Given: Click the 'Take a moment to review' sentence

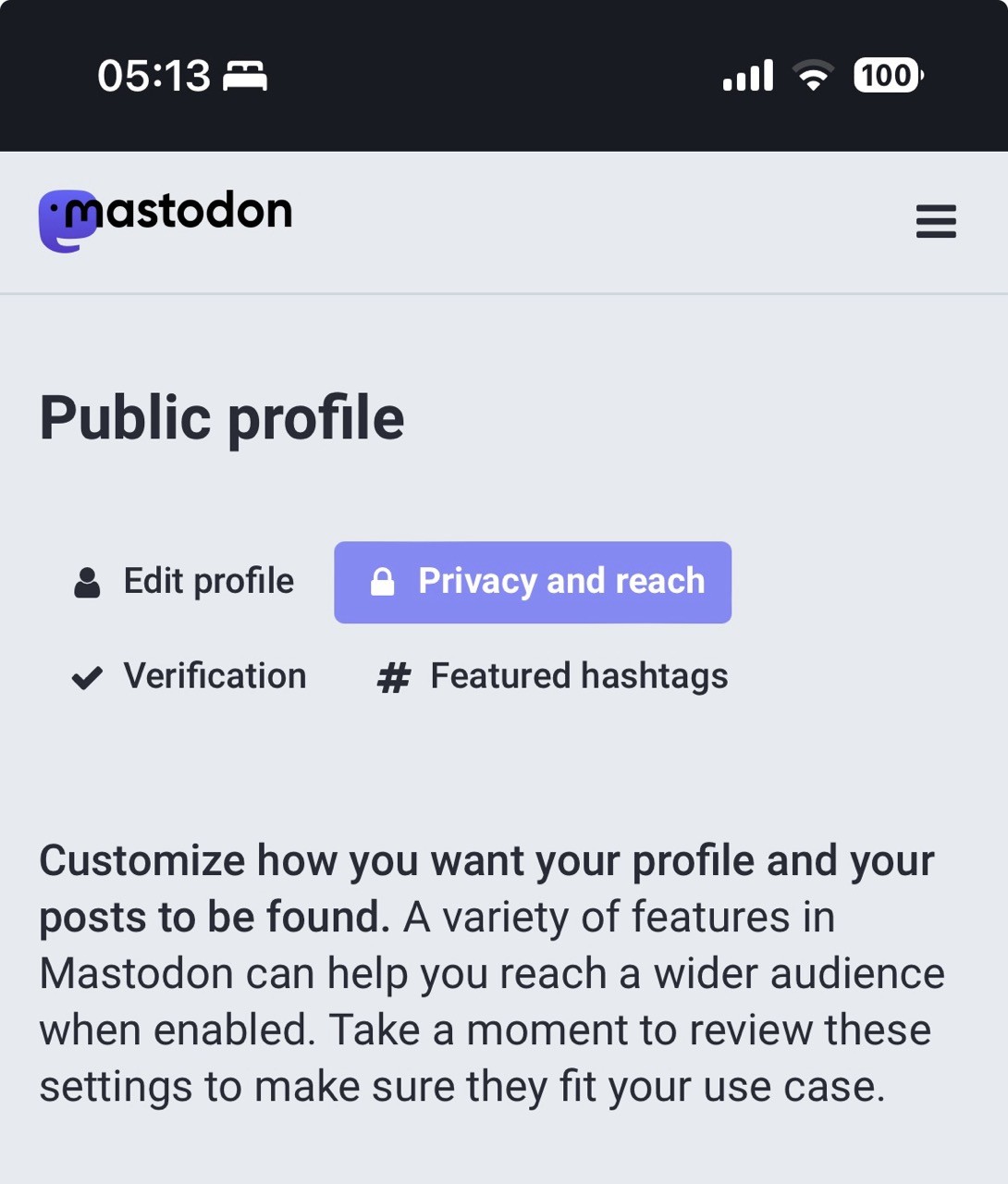Looking at the screenshot, I should point(629,1030).
